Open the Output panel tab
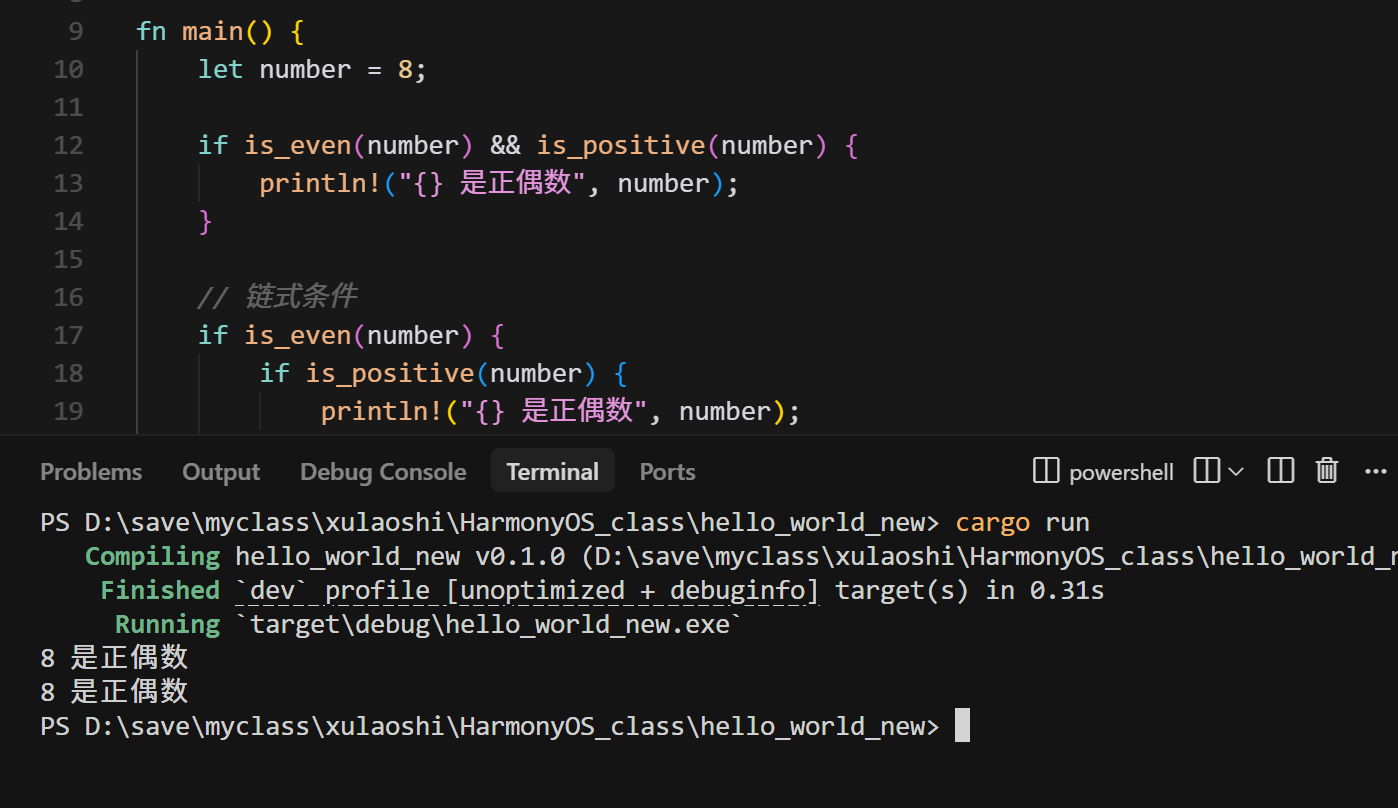The image size is (1398, 808). [221, 471]
